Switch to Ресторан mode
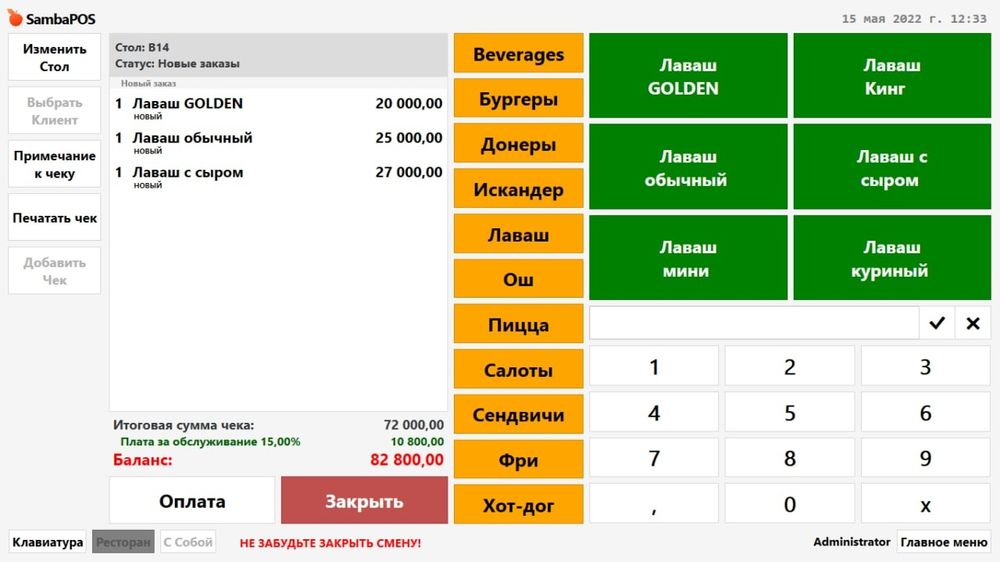The width and height of the screenshot is (1000, 562). pyautogui.click(x=123, y=542)
